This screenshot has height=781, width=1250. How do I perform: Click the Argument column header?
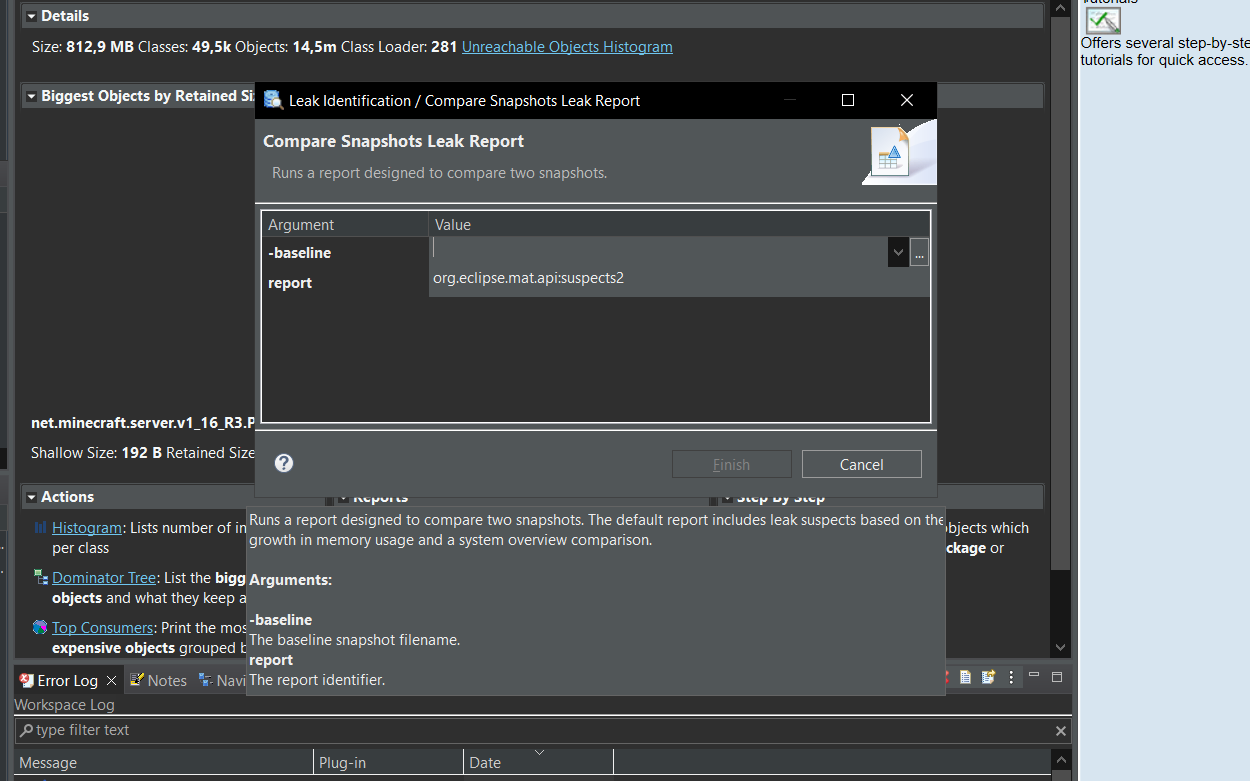point(345,225)
